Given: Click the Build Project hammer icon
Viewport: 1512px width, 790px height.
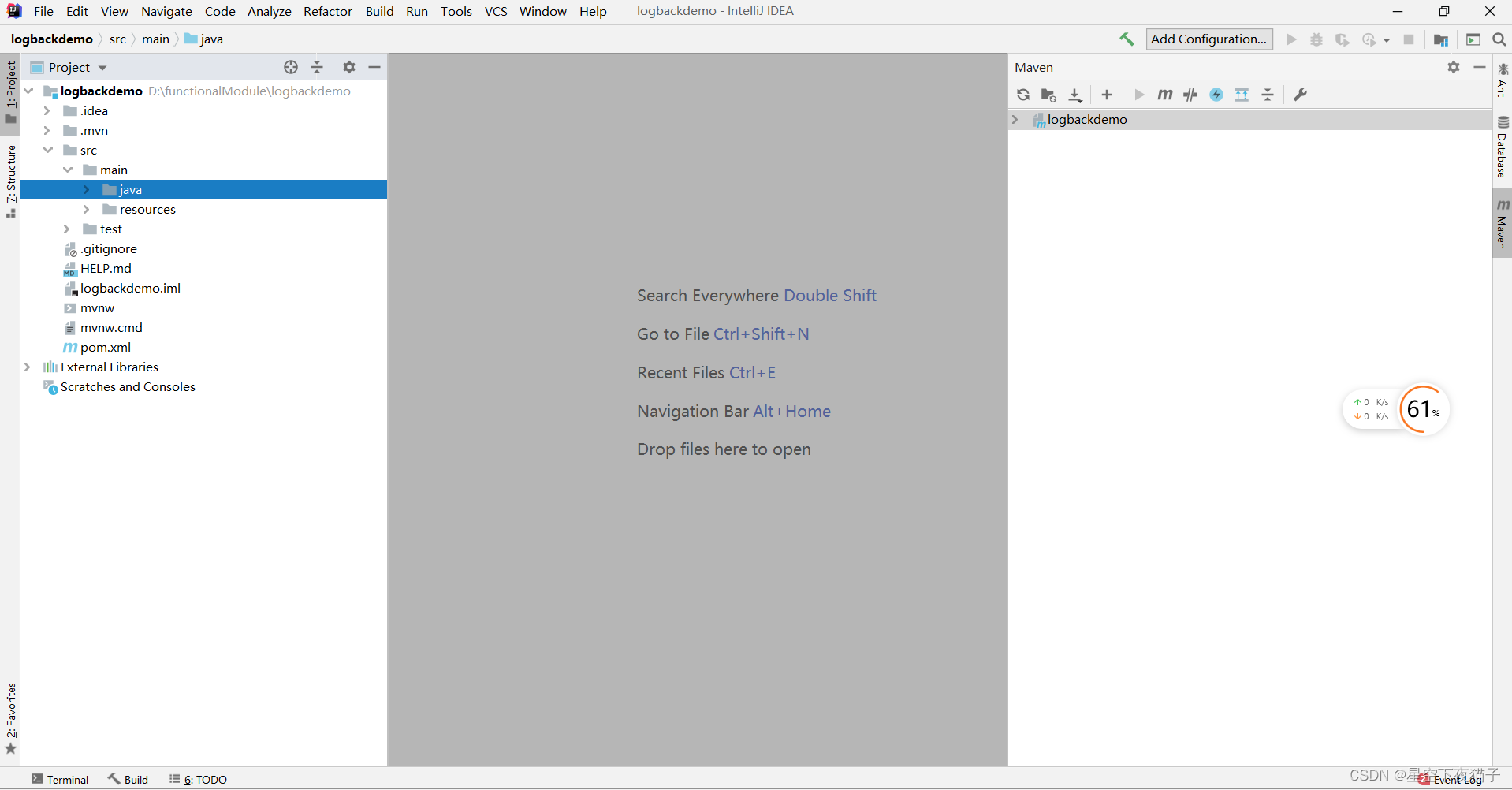Looking at the screenshot, I should point(1127,39).
